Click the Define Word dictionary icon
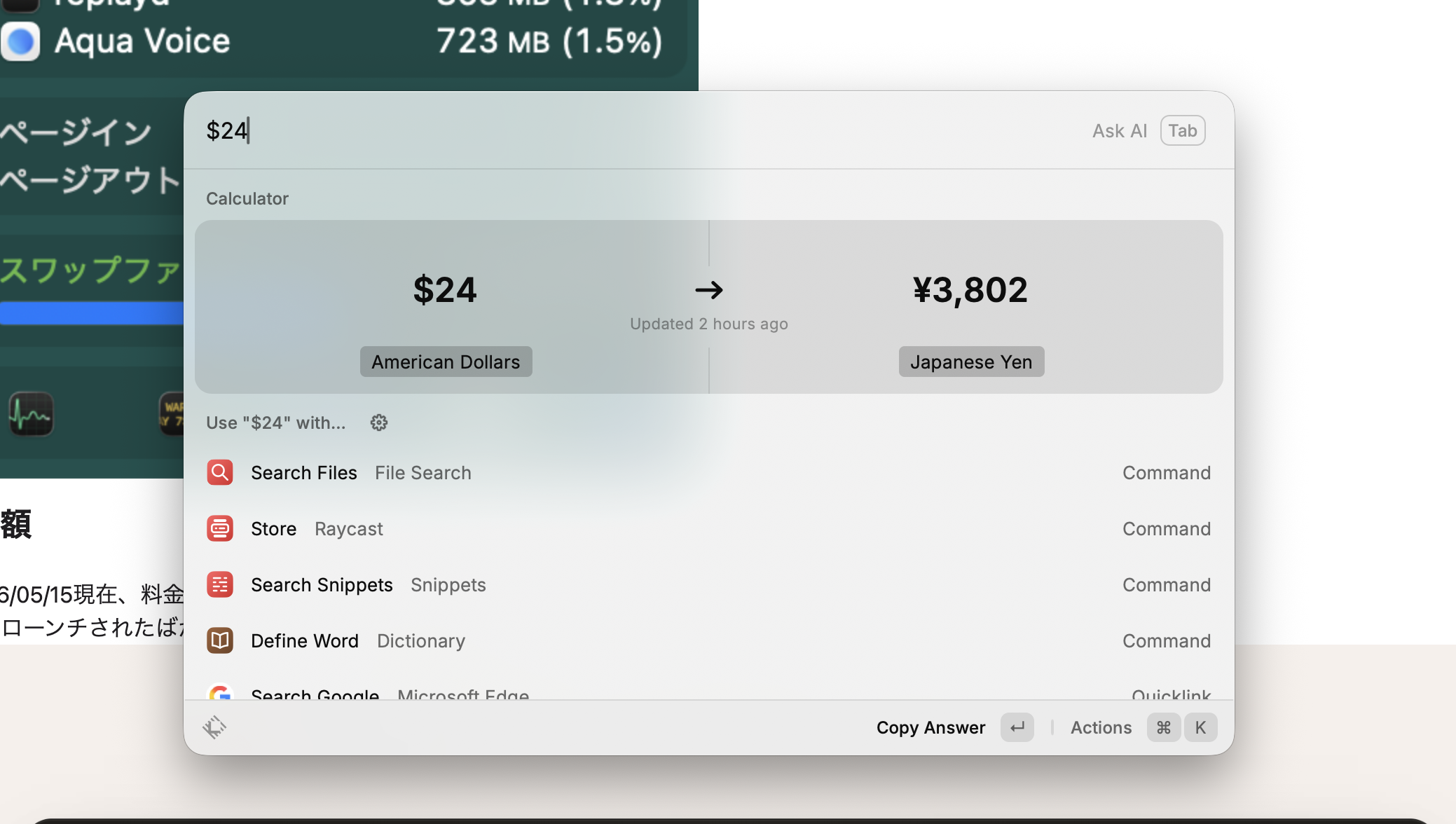Viewport: 1456px width, 824px height. coord(220,641)
